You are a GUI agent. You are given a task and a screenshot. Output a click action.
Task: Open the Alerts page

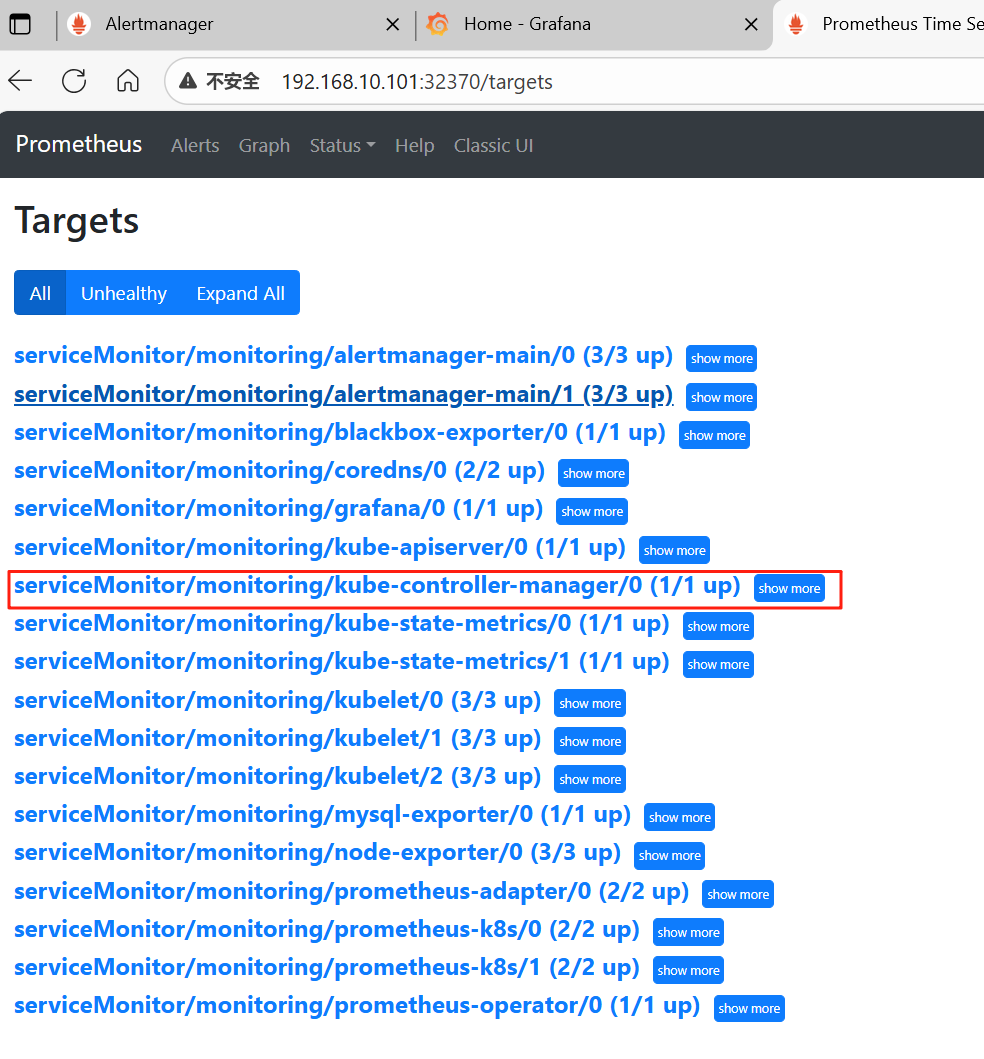pyautogui.click(x=195, y=145)
